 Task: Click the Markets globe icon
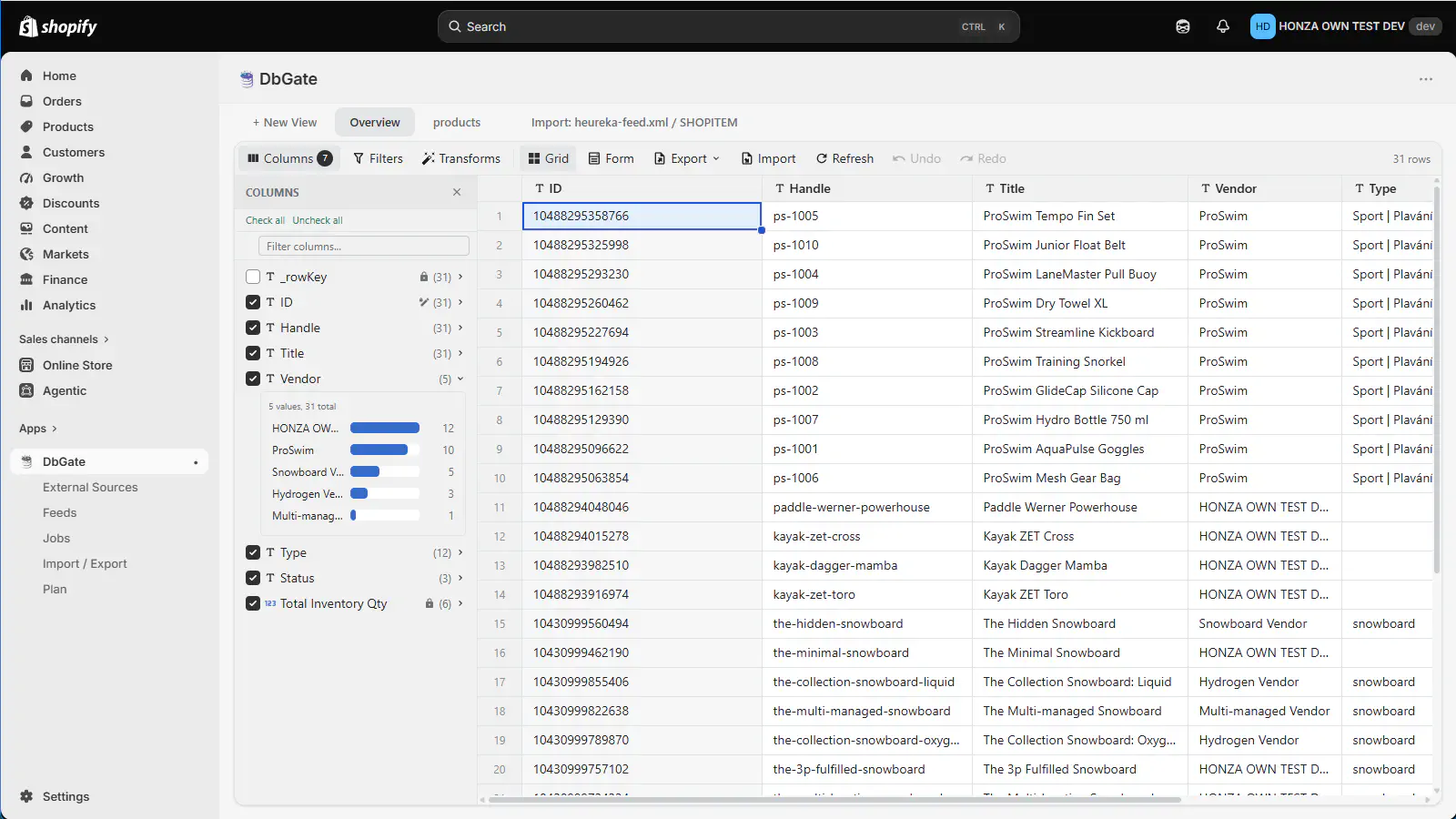[x=26, y=254]
